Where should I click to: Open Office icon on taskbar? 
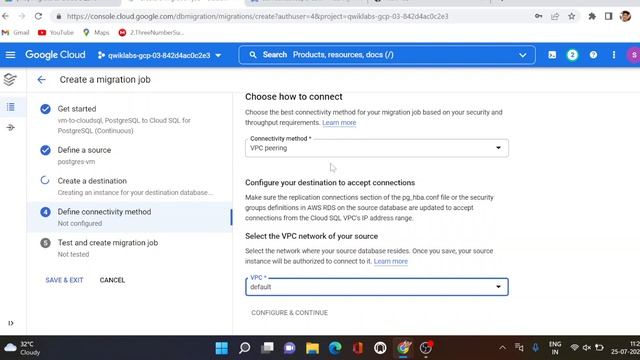358,348
